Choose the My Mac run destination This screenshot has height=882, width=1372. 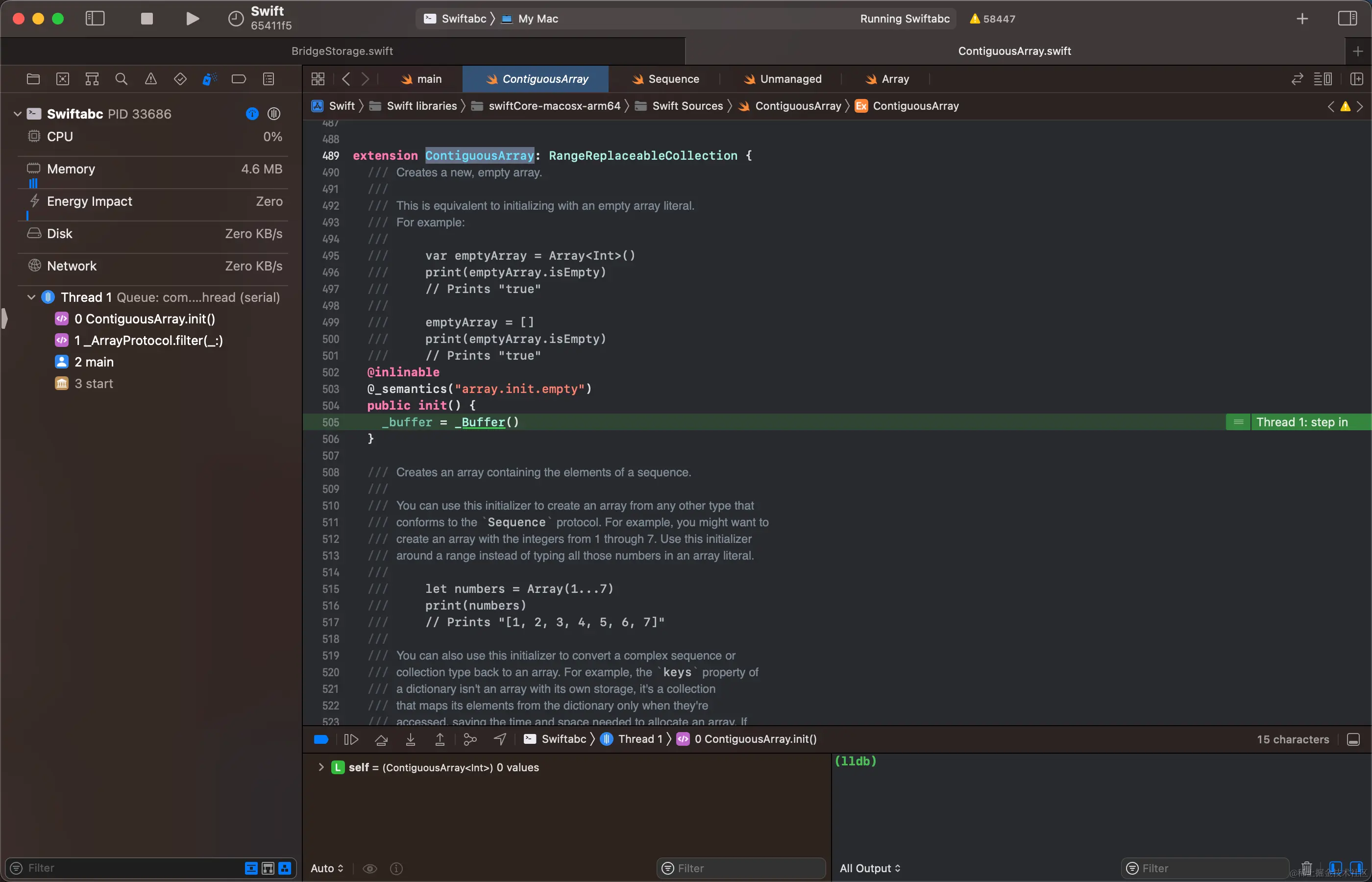530,18
